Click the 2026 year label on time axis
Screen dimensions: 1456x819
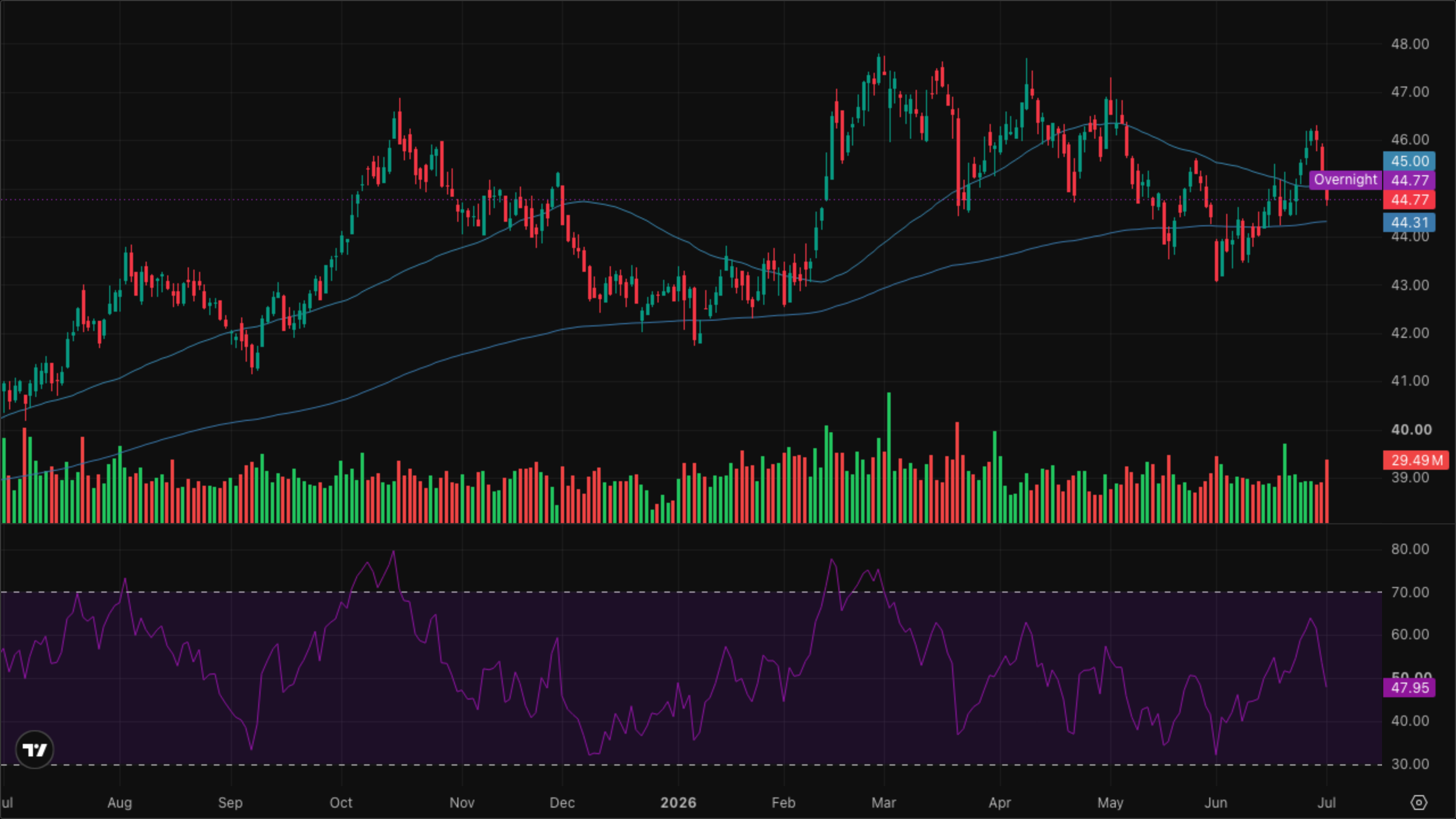click(x=678, y=803)
